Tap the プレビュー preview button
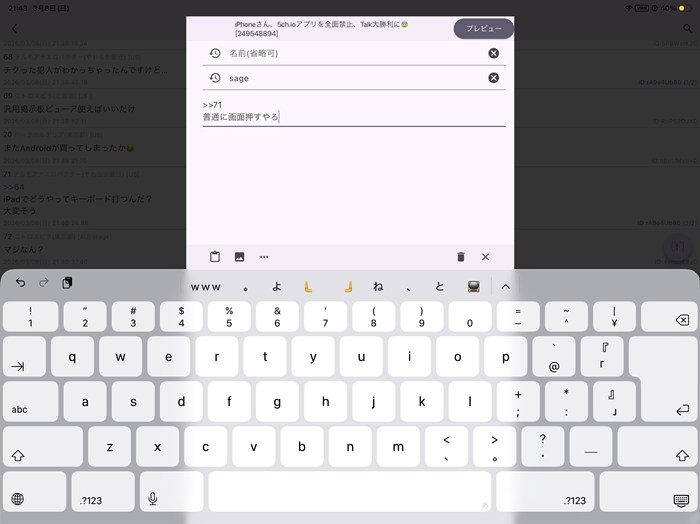The height and width of the screenshot is (524, 700). pyautogui.click(x=483, y=29)
